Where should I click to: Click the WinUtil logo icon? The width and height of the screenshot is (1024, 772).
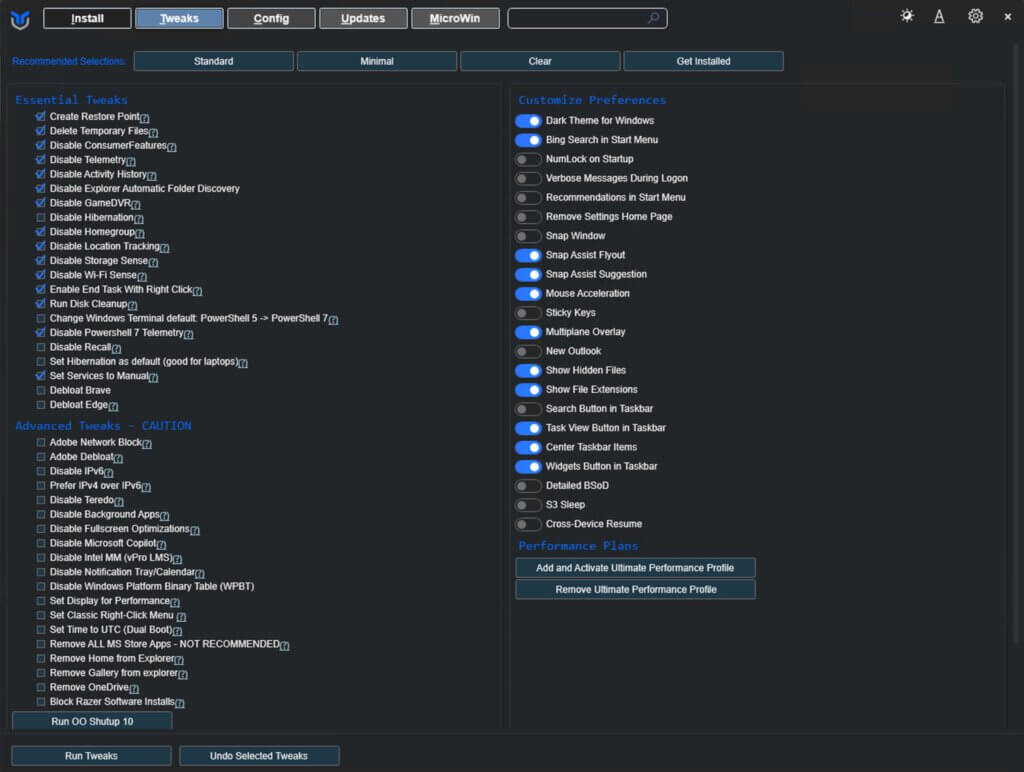pos(20,19)
